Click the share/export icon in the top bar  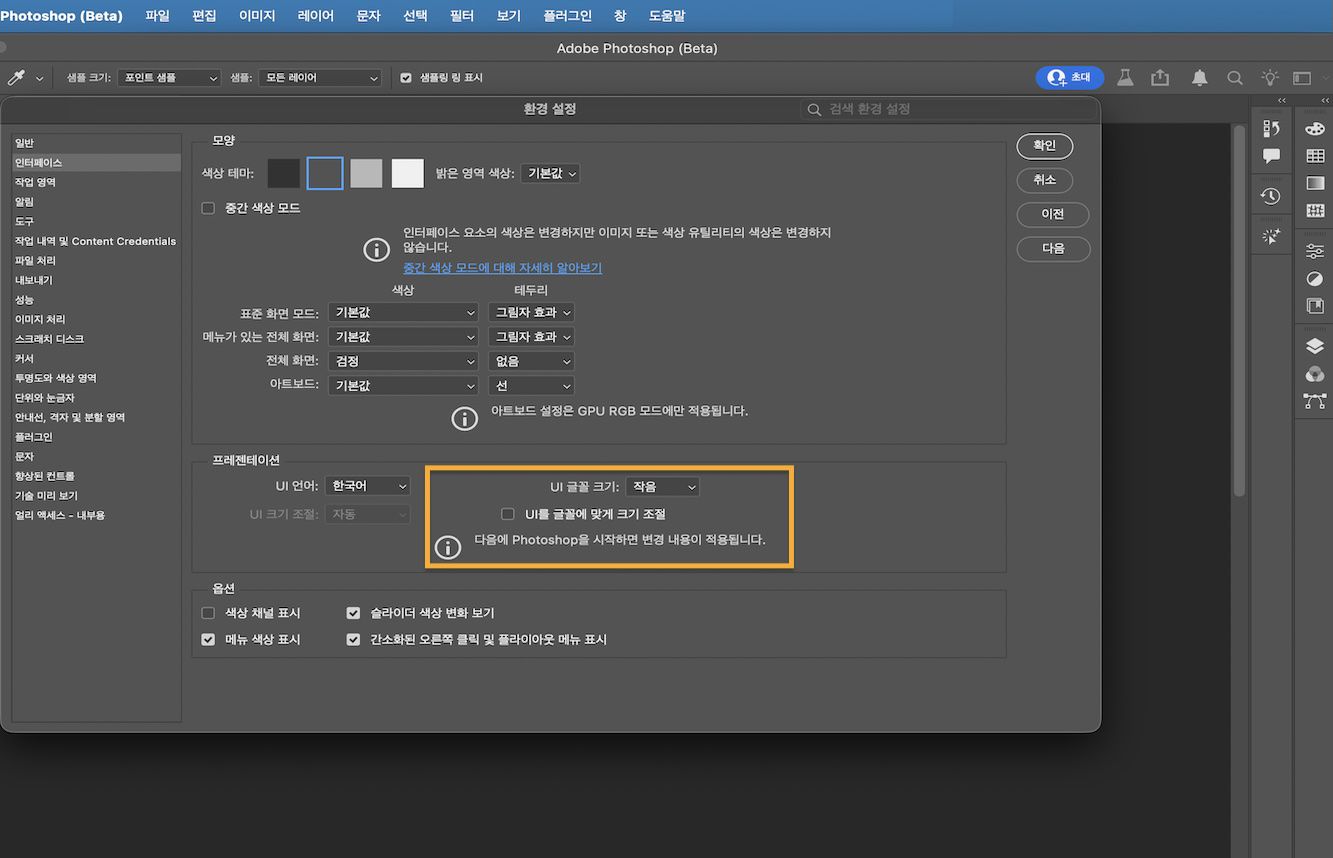tap(1160, 77)
